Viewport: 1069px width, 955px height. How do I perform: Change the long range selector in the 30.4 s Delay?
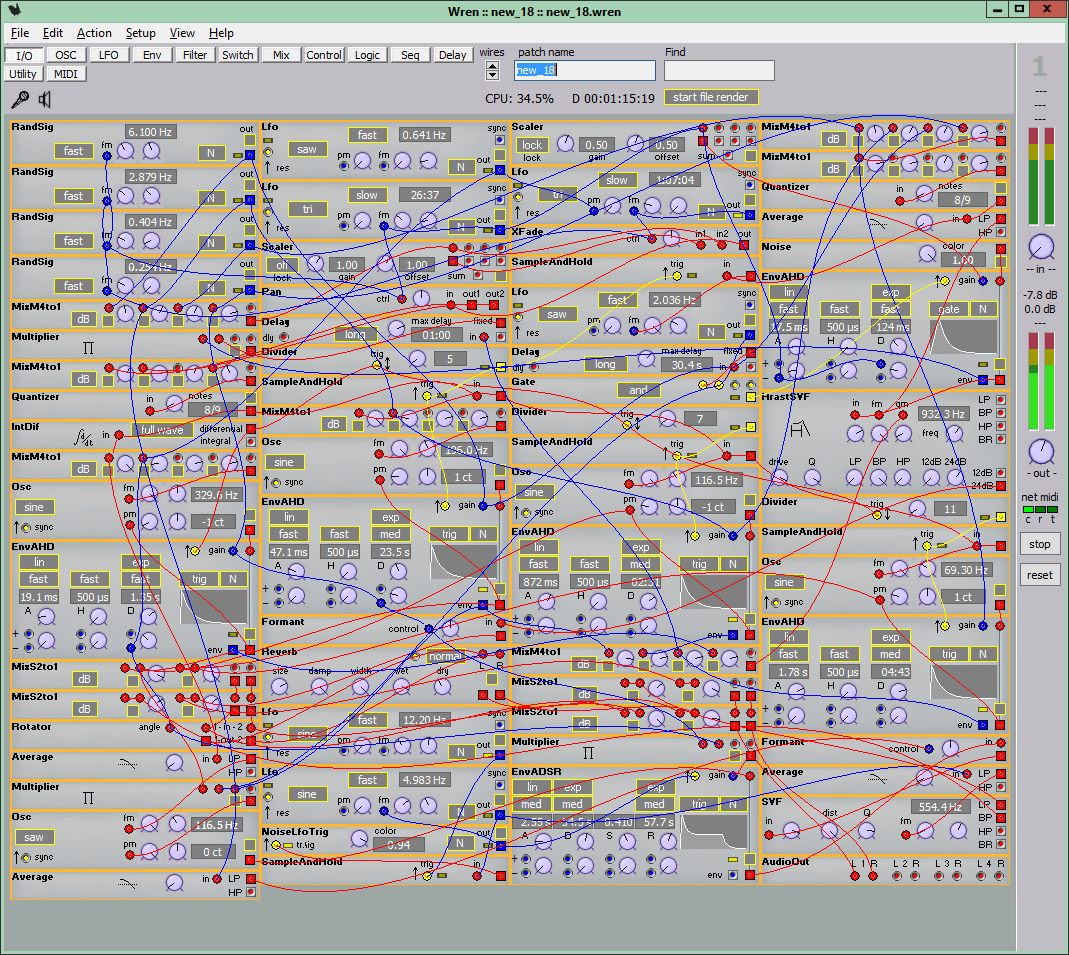[605, 364]
